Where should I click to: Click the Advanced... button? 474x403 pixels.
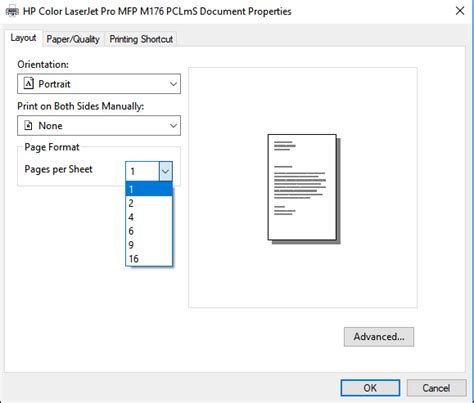(379, 337)
